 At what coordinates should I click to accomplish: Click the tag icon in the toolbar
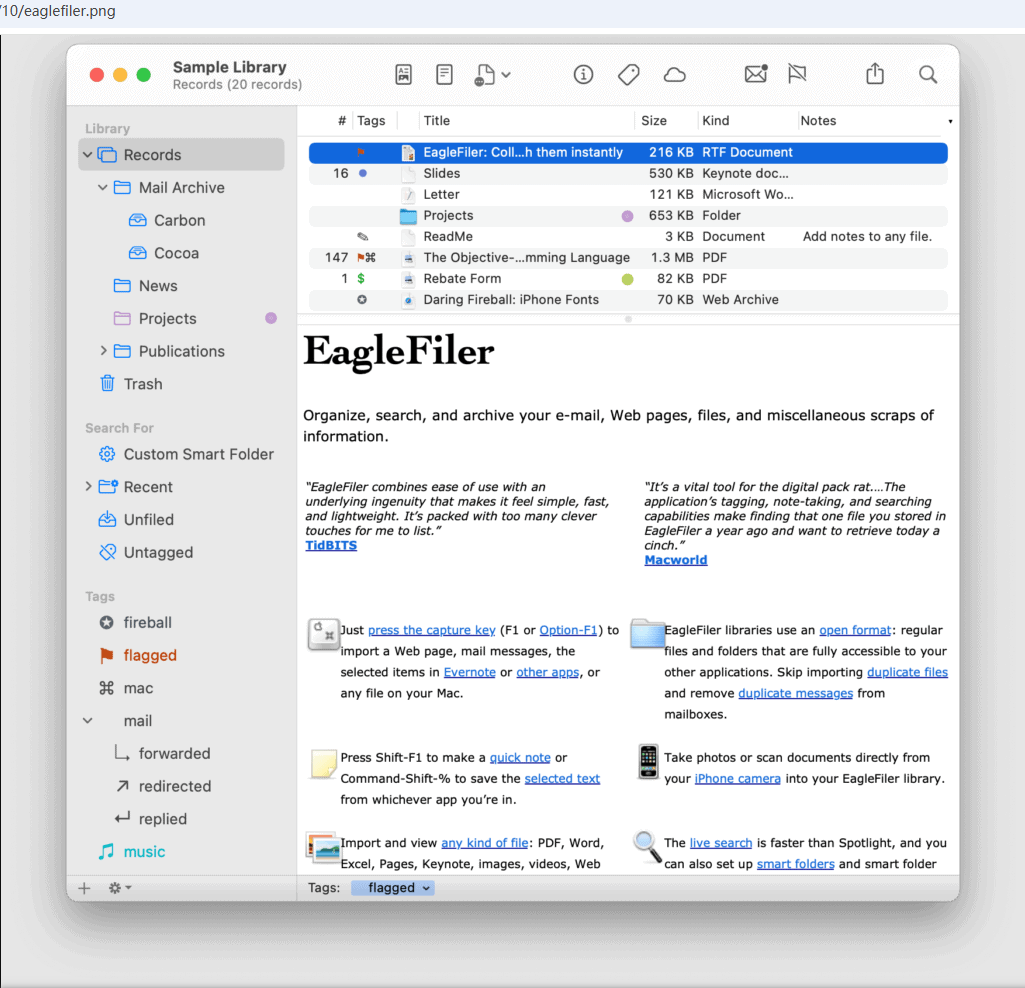click(629, 75)
